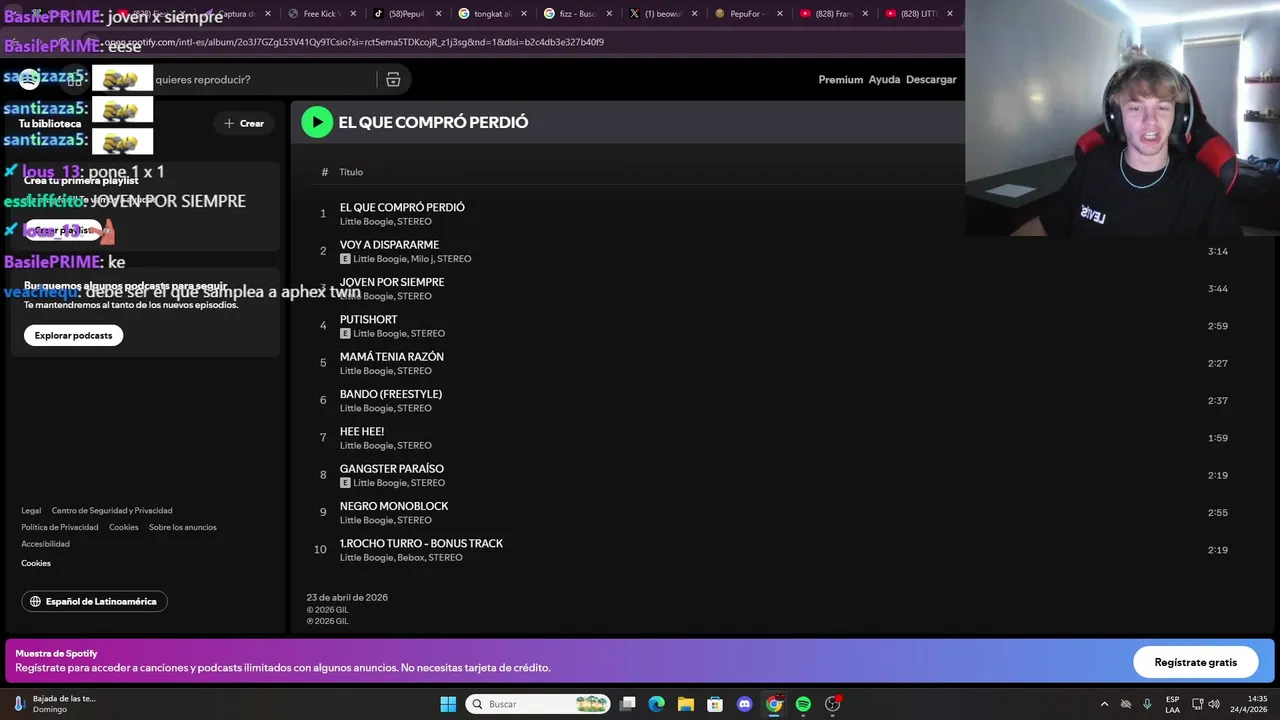Open OBS Studio icon on the taskbar
This screenshot has width=1280, height=720.
pyautogui.click(x=833, y=704)
